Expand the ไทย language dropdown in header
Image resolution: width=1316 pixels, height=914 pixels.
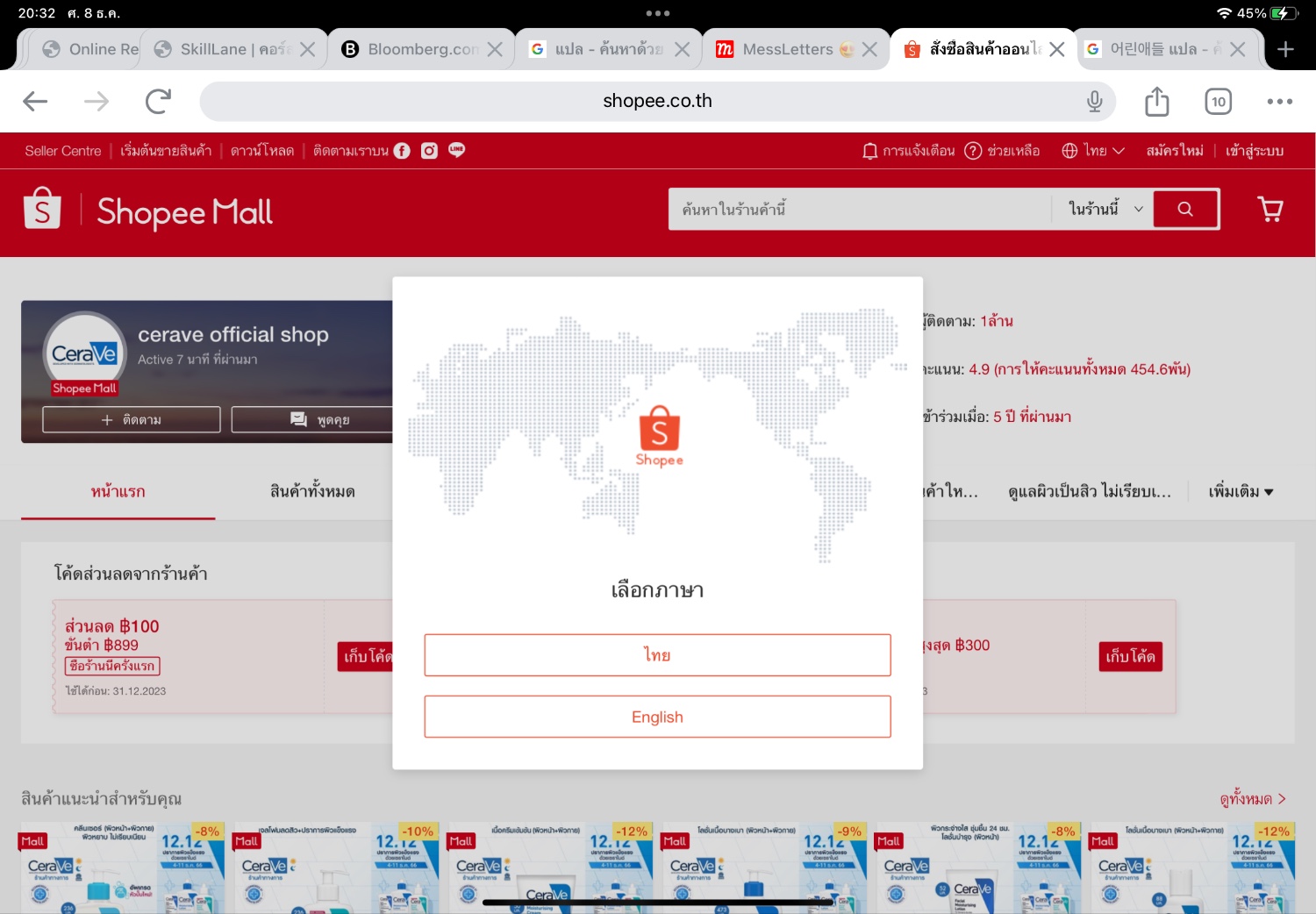(x=1093, y=151)
